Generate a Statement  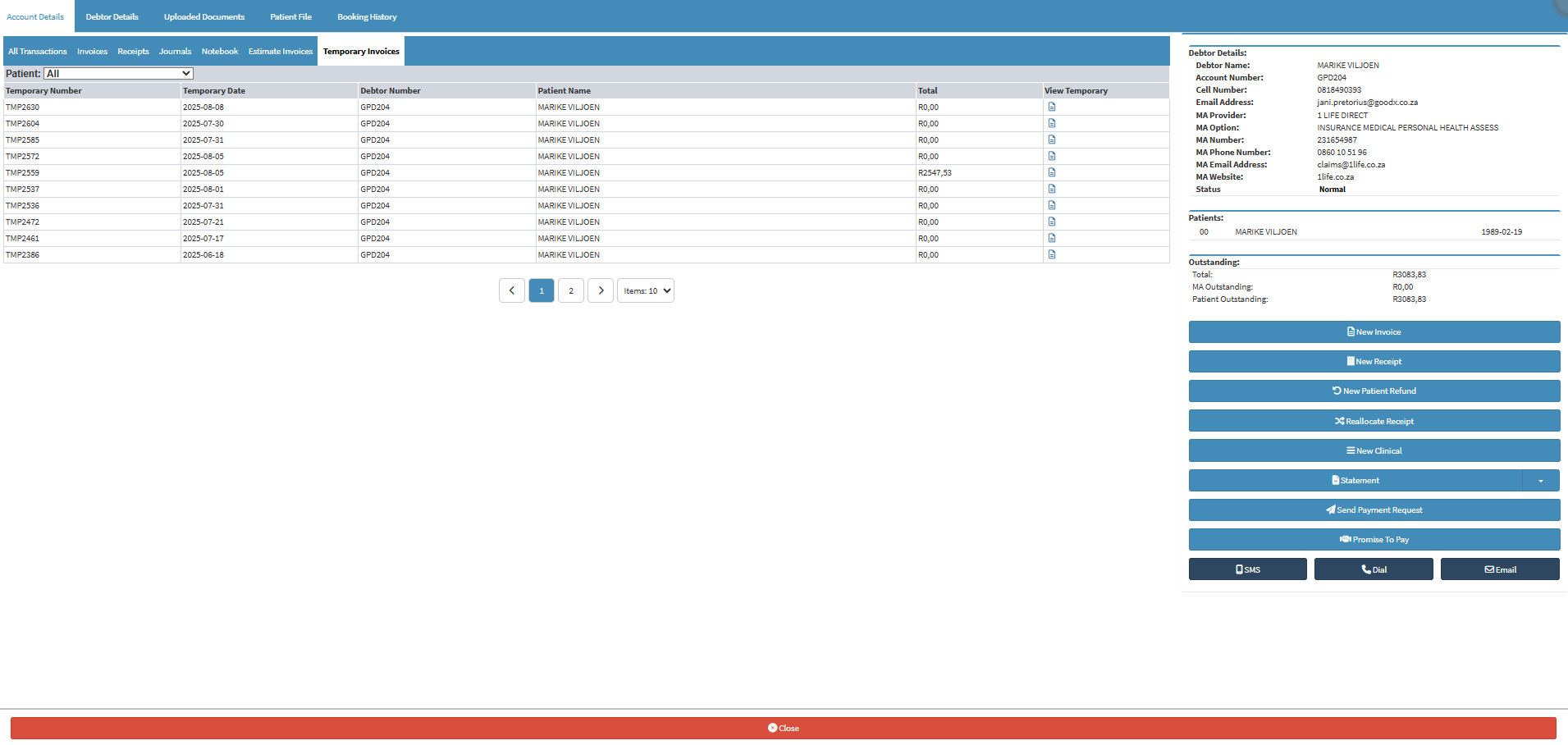pyautogui.click(x=1355, y=481)
